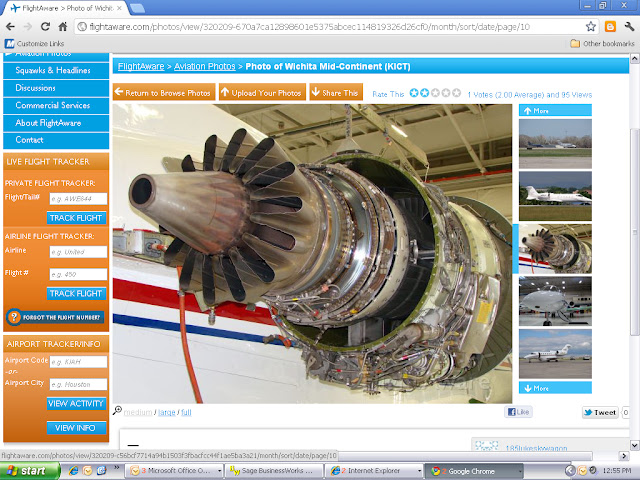Open Internet Explorer taskbar group

[374, 471]
